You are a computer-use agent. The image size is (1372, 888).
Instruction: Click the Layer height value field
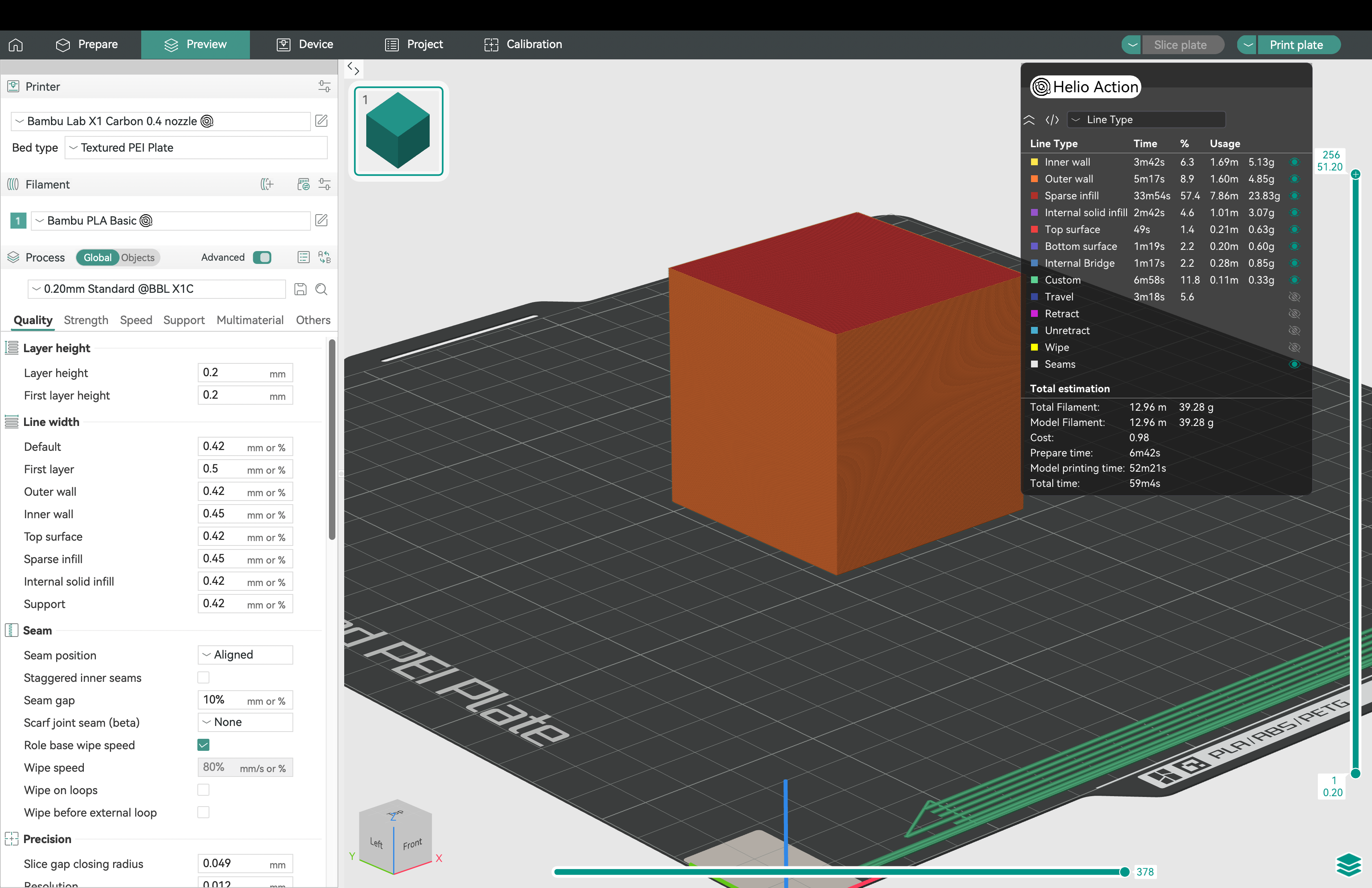pos(245,373)
